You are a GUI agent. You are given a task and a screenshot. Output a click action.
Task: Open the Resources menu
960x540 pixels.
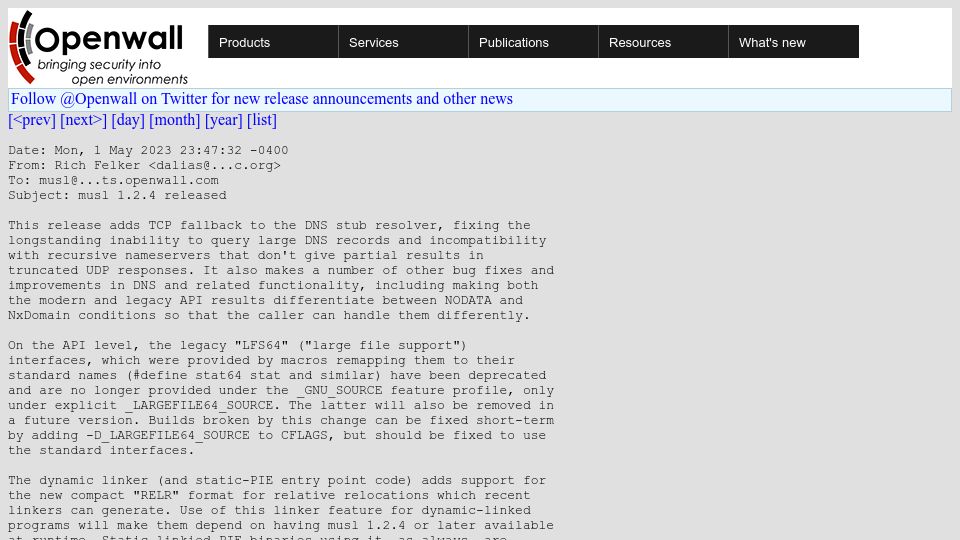663,42
